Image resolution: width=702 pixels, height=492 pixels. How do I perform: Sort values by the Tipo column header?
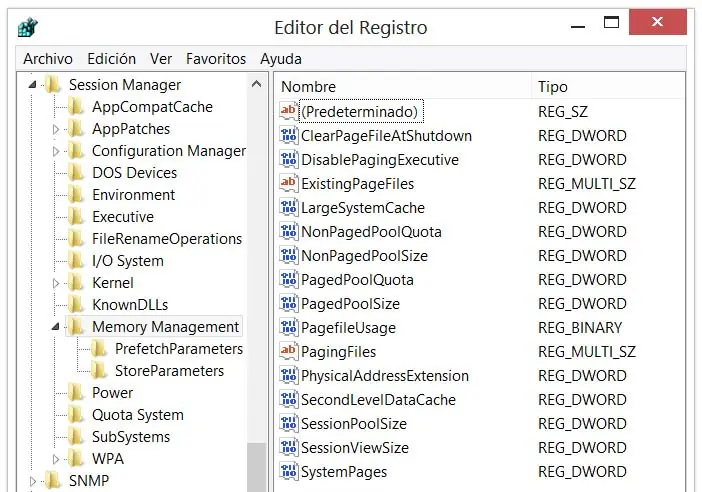(608, 86)
